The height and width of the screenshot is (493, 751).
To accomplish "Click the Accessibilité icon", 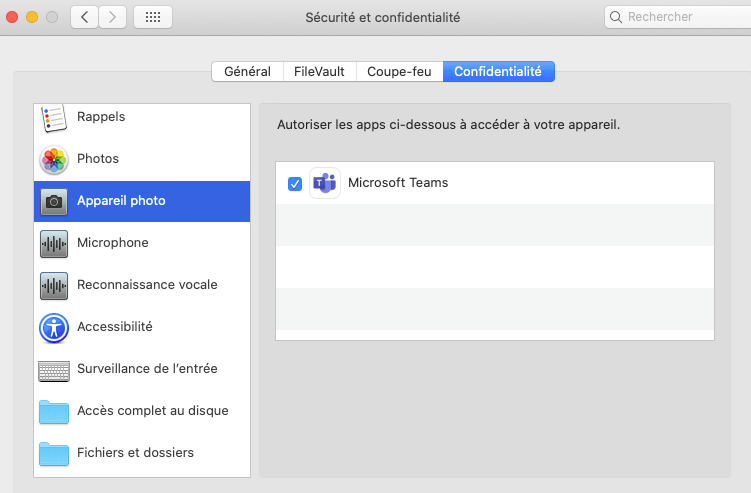I will coord(53,327).
